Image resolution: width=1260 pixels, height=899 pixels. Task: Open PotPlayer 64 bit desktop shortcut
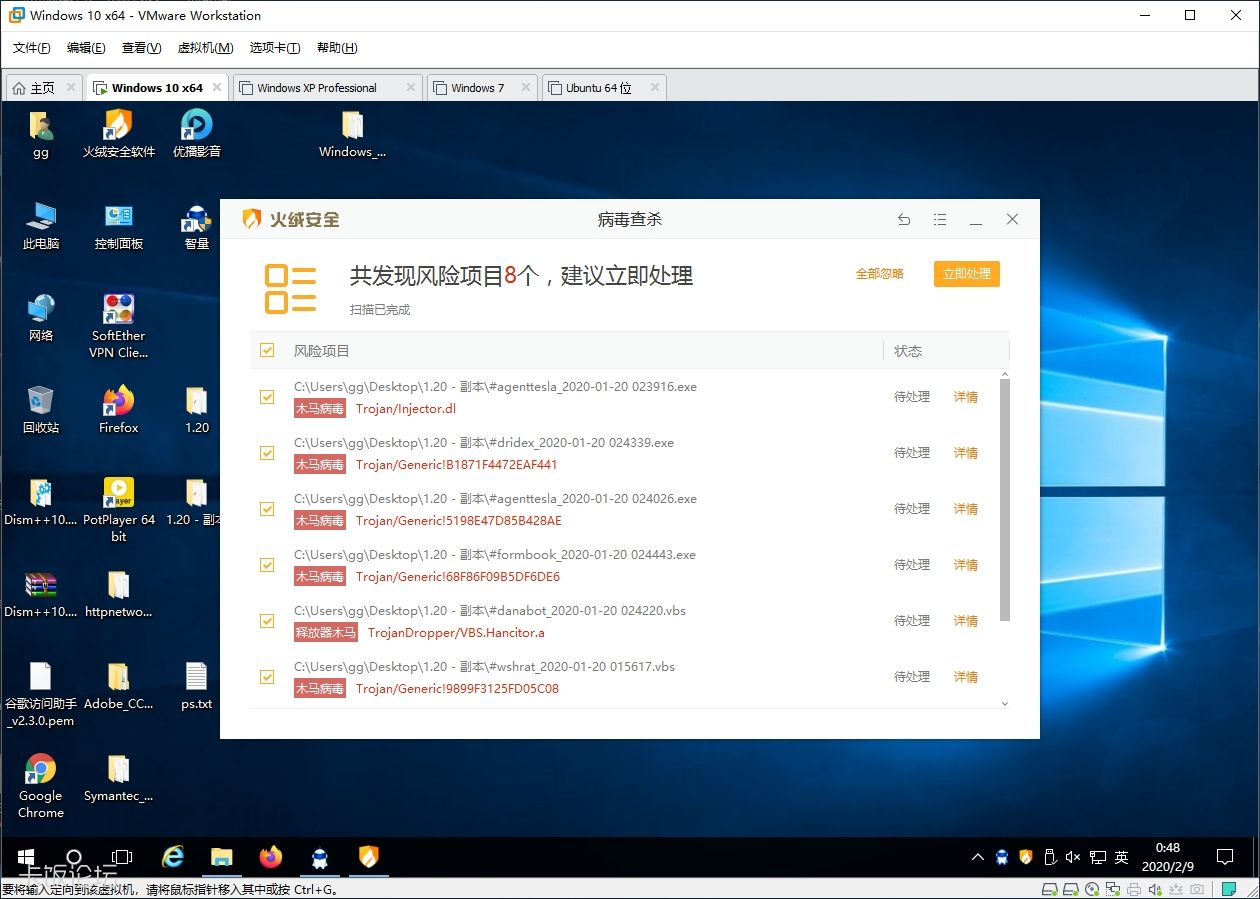point(119,494)
